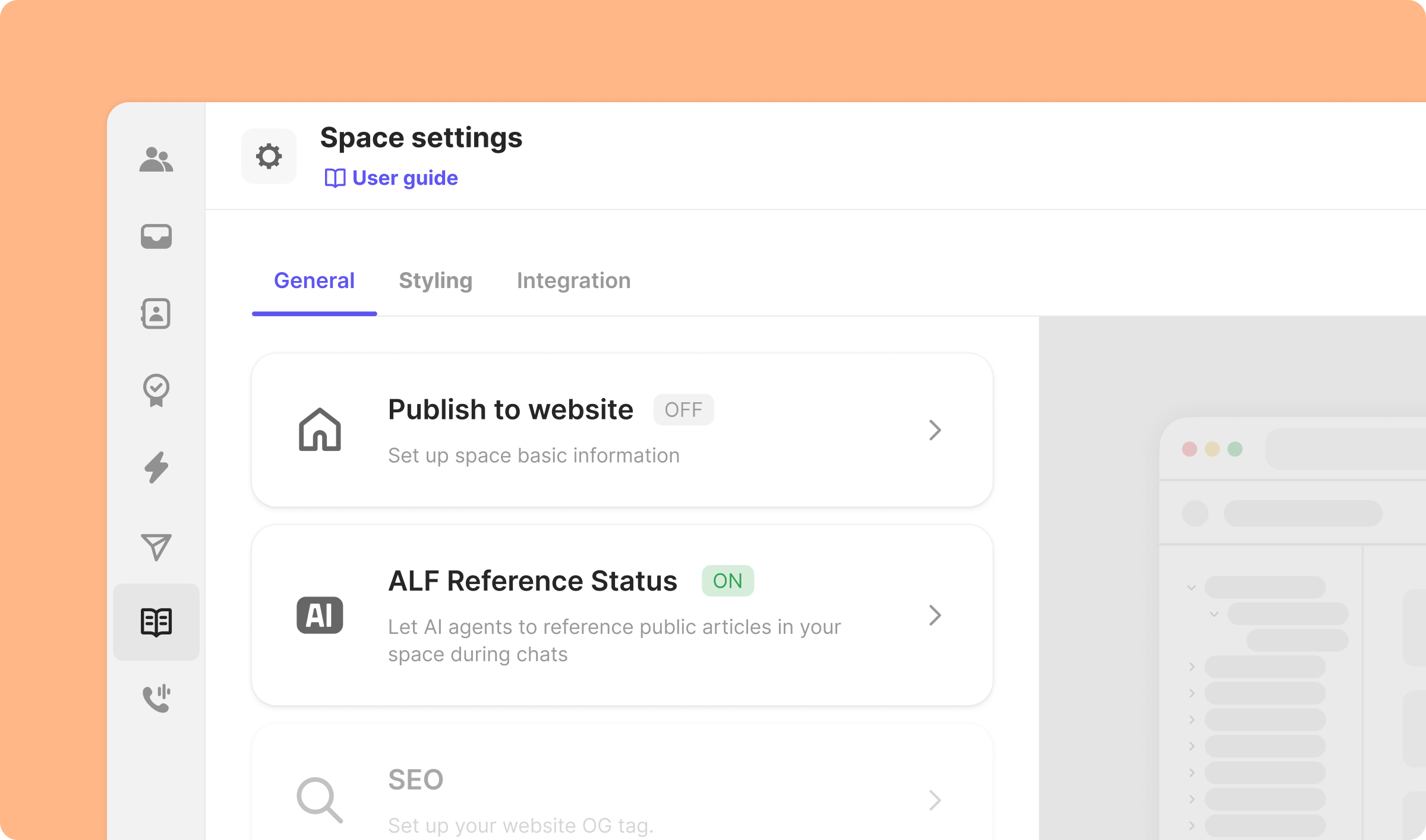This screenshot has height=840, width=1426.
Task: Click the award badge checkmark sidebar icon
Action: coord(156,390)
